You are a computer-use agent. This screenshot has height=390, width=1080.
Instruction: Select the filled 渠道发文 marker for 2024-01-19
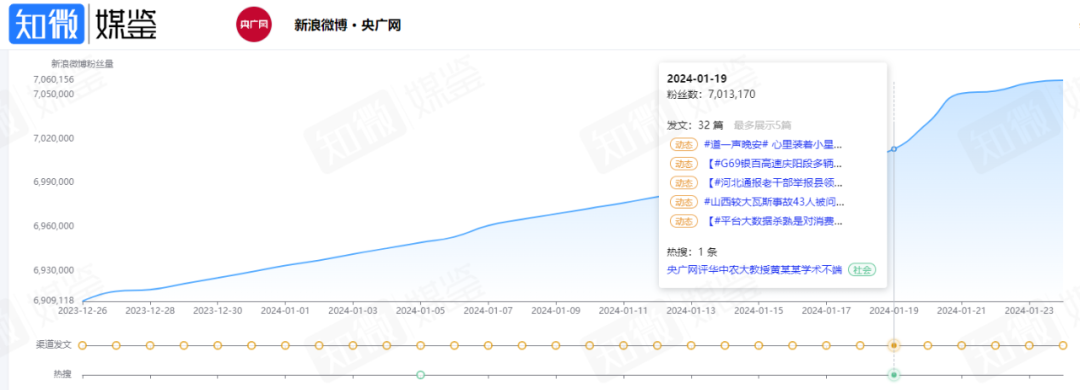[893, 345]
